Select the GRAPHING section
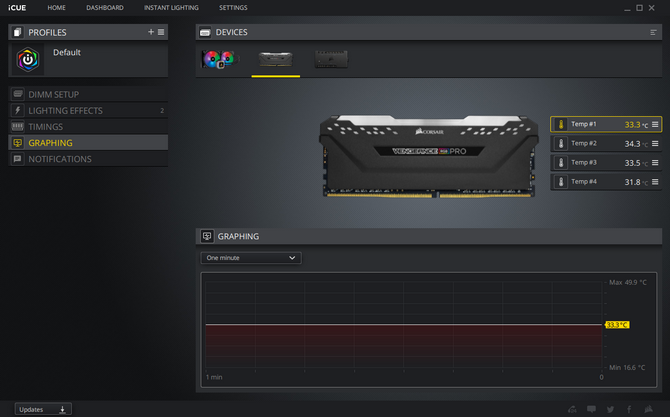Viewport: 670px width, 417px height. click(88, 143)
